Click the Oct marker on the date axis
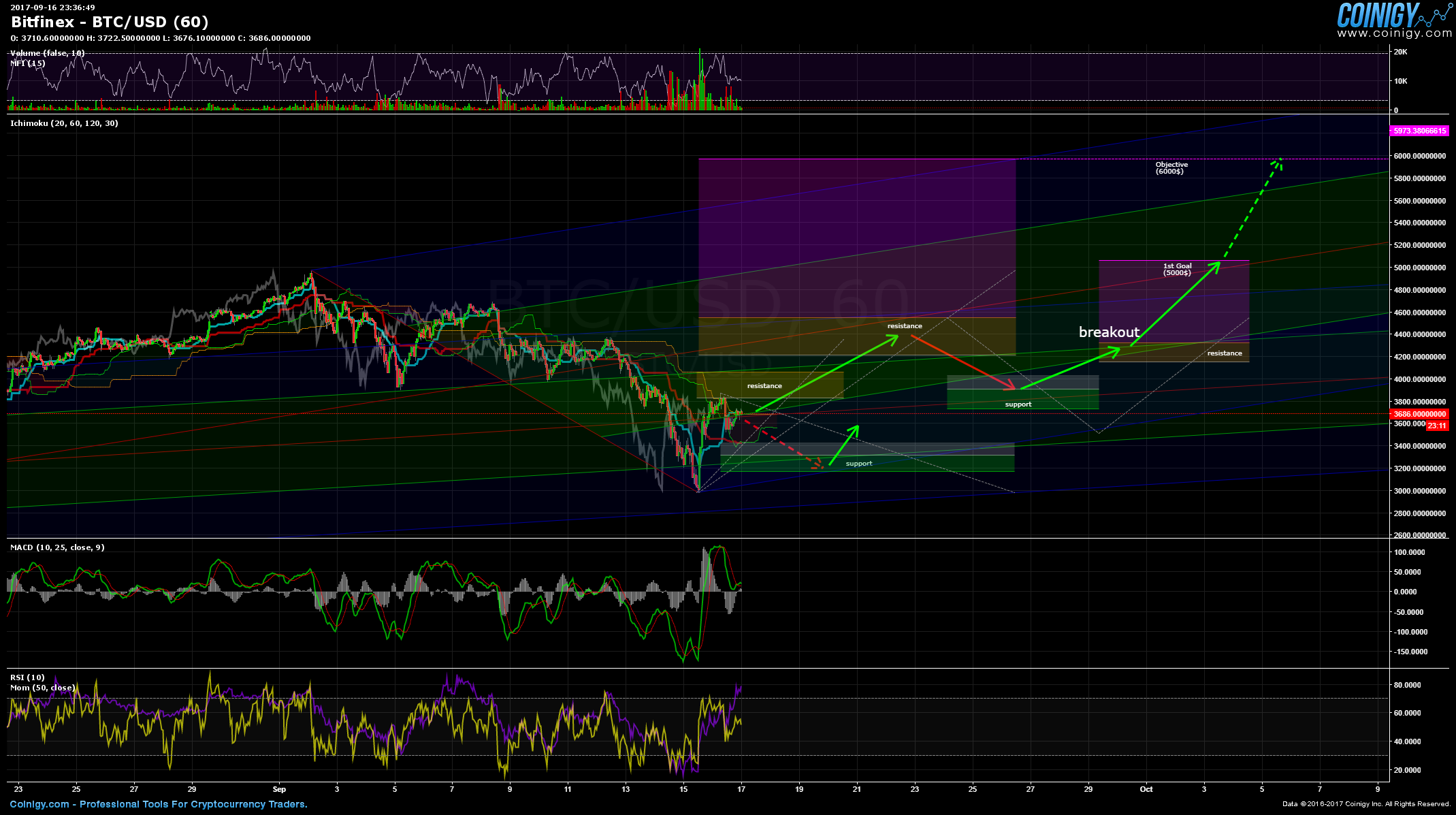This screenshot has height=815, width=1456. (x=1146, y=789)
